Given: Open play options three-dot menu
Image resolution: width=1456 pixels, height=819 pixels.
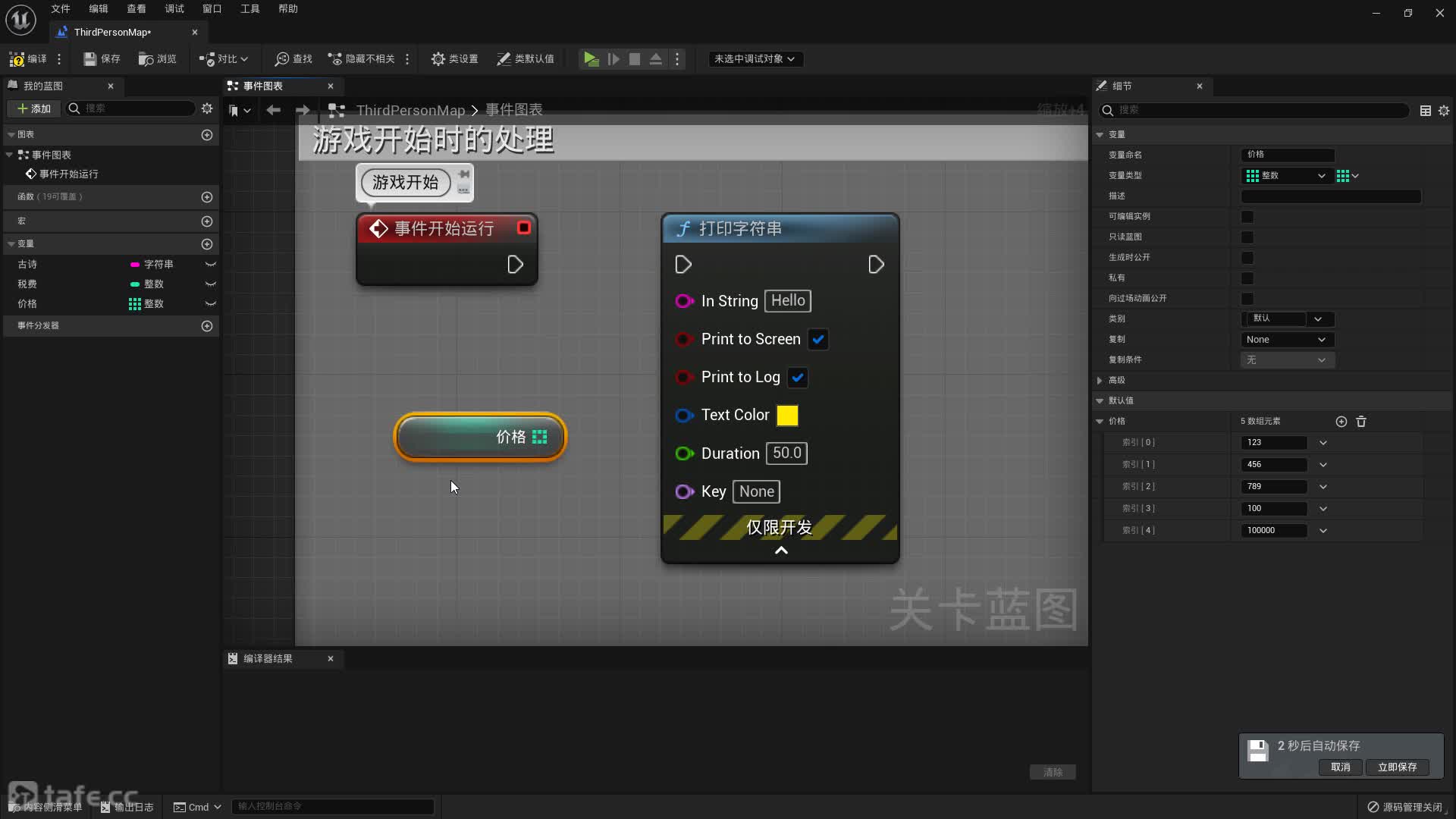Looking at the screenshot, I should (x=677, y=58).
